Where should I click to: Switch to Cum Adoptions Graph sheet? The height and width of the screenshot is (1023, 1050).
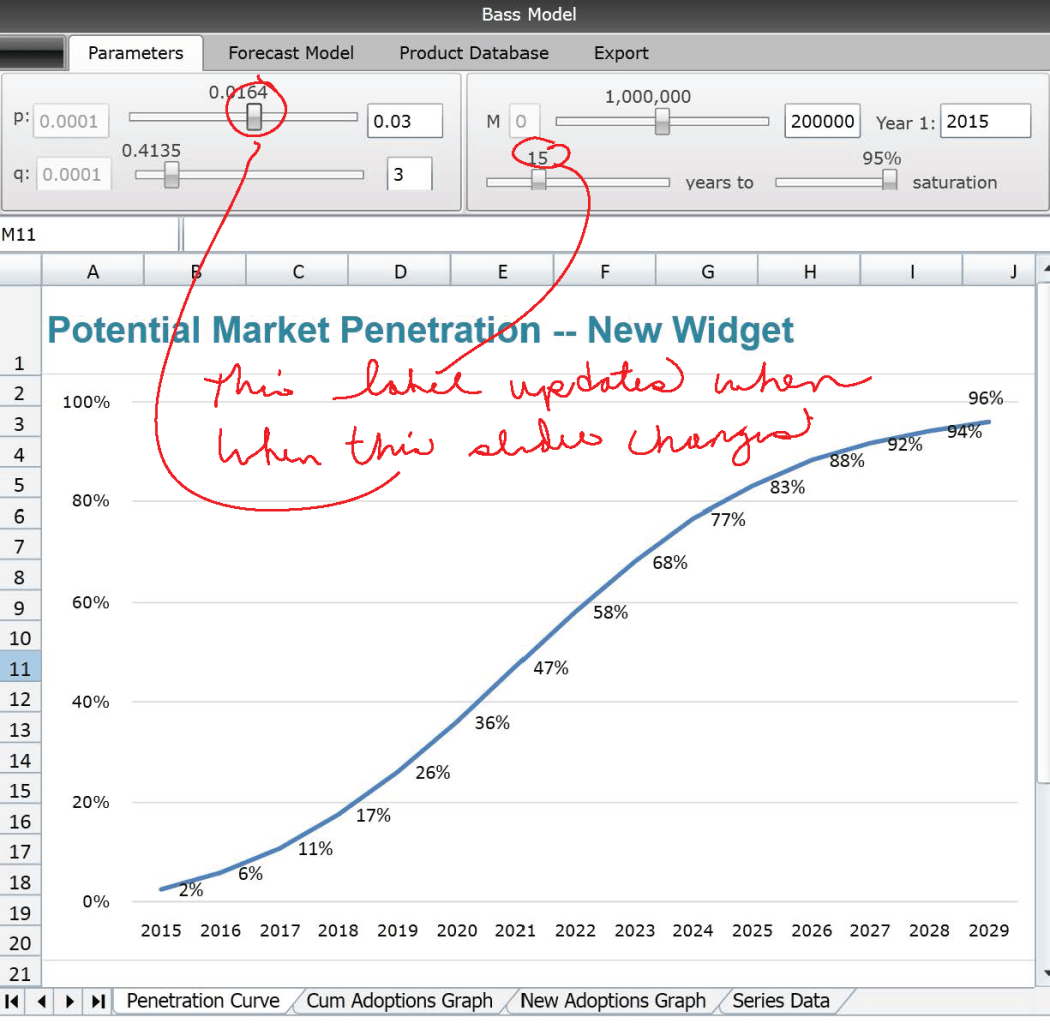pos(399,1000)
